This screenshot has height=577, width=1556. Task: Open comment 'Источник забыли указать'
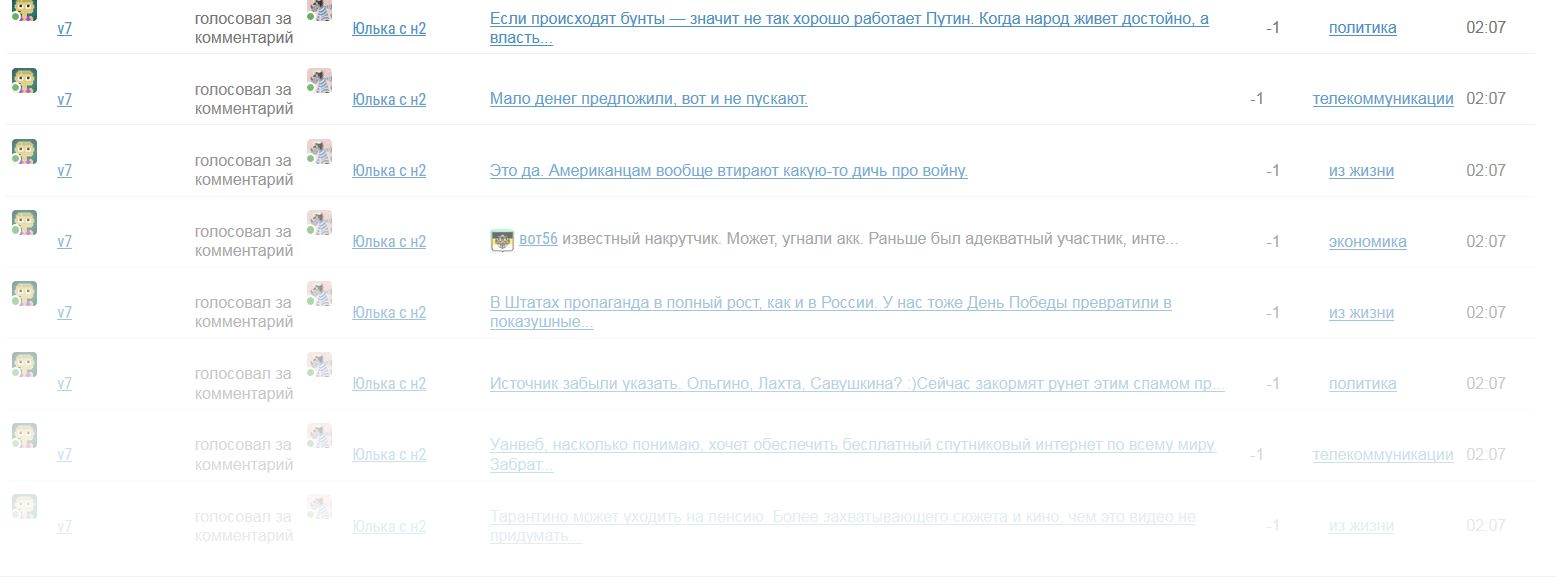857,383
